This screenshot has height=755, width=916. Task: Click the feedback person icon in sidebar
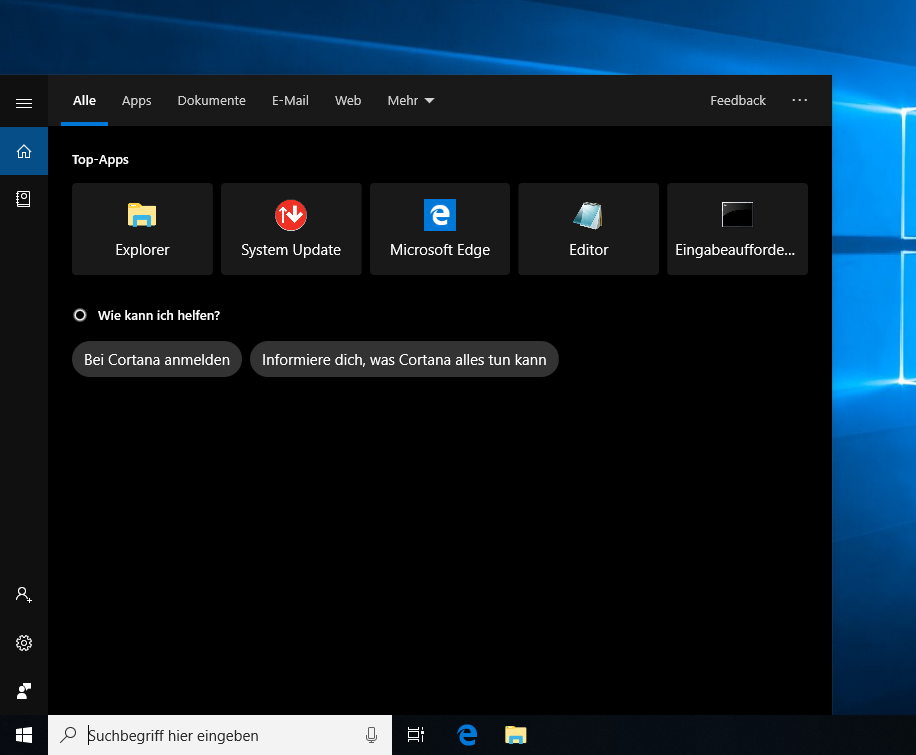24,691
